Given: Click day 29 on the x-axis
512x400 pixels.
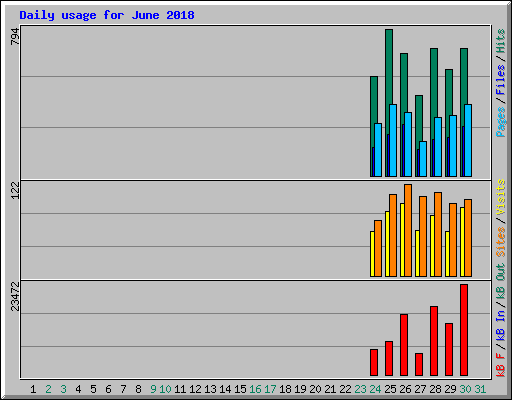Looking at the screenshot, I should pyautogui.click(x=450, y=389).
